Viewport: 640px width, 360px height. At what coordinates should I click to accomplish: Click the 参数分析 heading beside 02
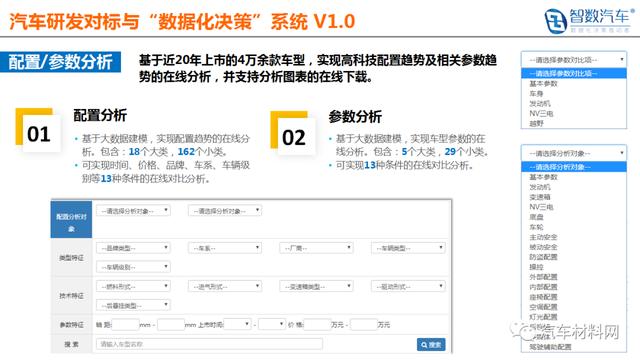(x=355, y=117)
